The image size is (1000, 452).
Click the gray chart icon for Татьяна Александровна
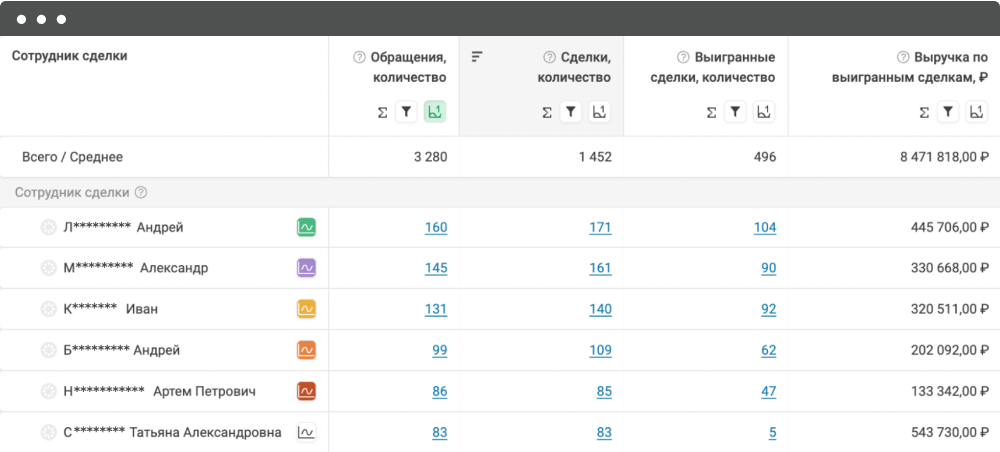point(307,432)
